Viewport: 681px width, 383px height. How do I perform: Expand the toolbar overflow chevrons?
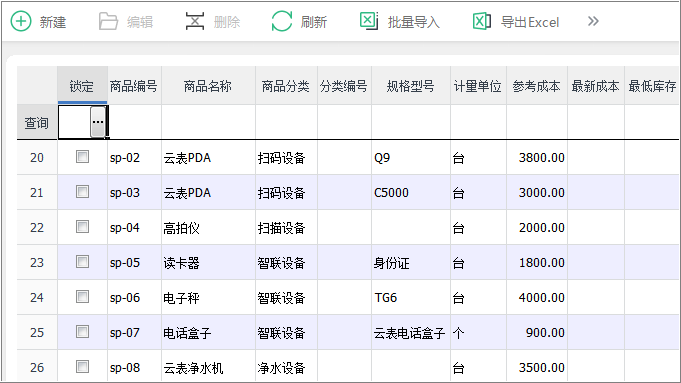tap(593, 21)
